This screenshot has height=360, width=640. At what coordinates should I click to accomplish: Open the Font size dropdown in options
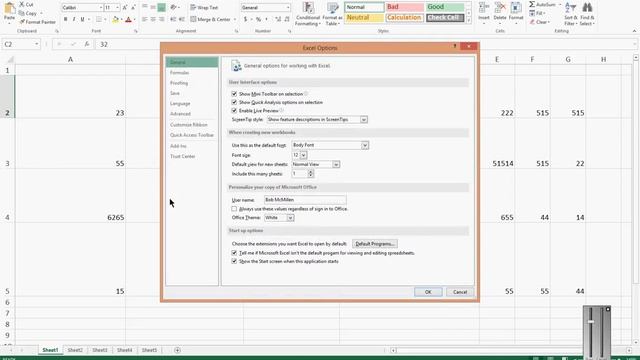coord(303,155)
